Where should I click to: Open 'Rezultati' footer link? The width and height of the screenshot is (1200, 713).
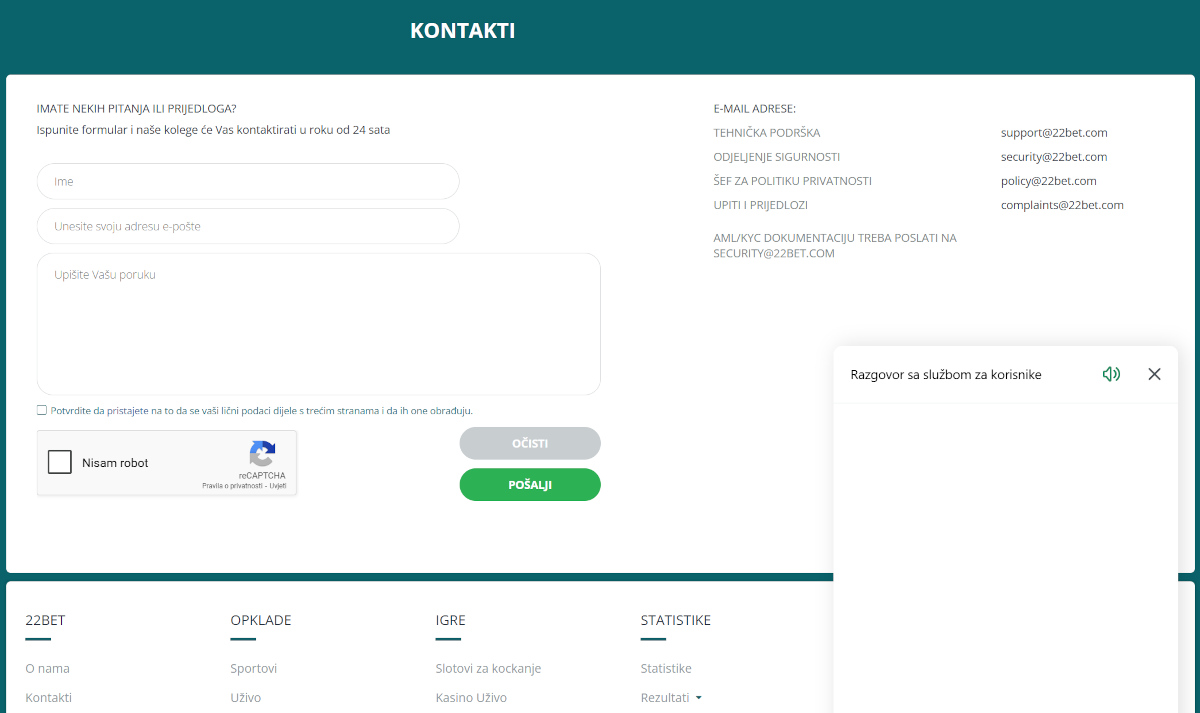click(x=665, y=698)
